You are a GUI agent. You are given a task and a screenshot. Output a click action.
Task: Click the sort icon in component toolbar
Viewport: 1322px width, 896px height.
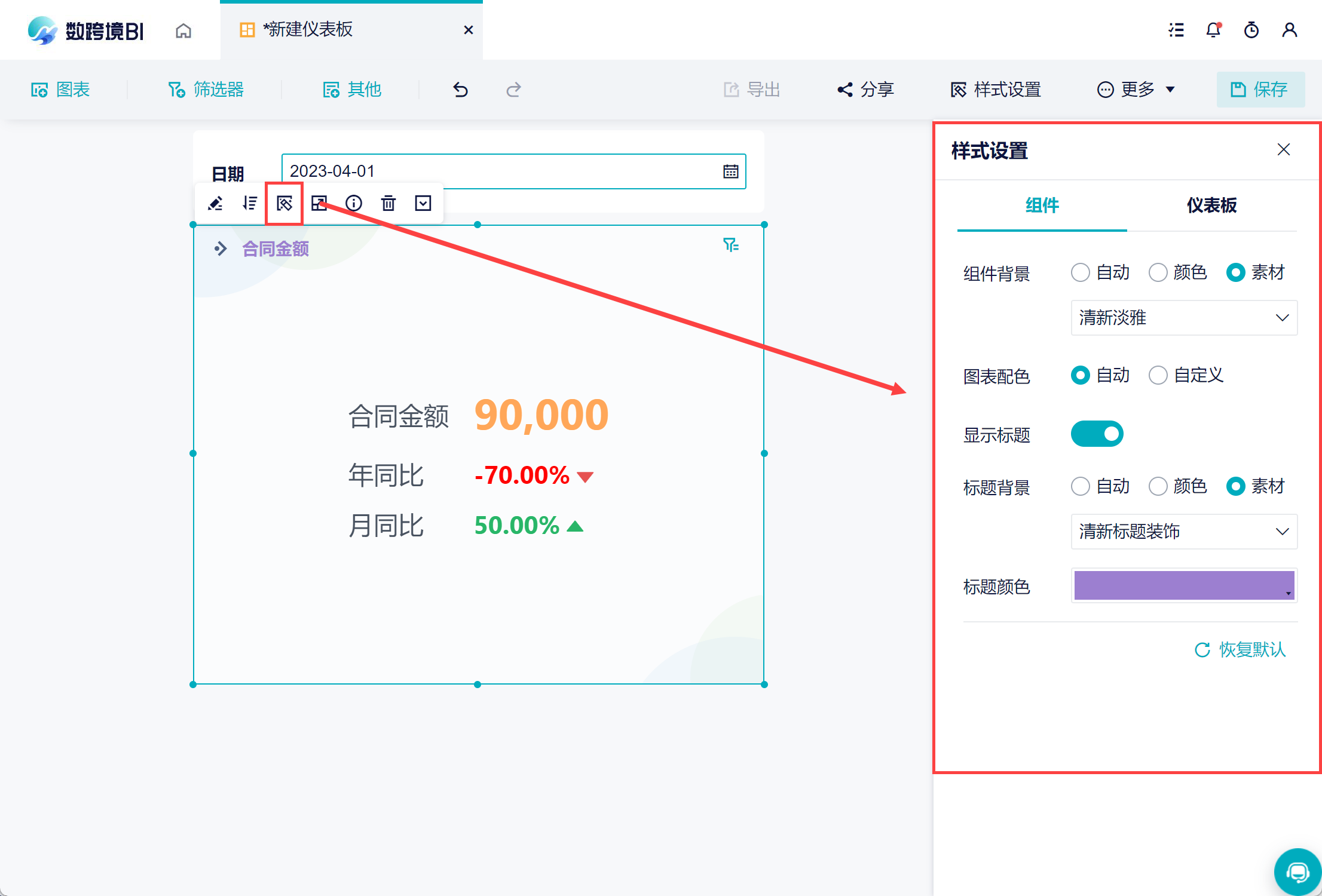pyautogui.click(x=250, y=204)
